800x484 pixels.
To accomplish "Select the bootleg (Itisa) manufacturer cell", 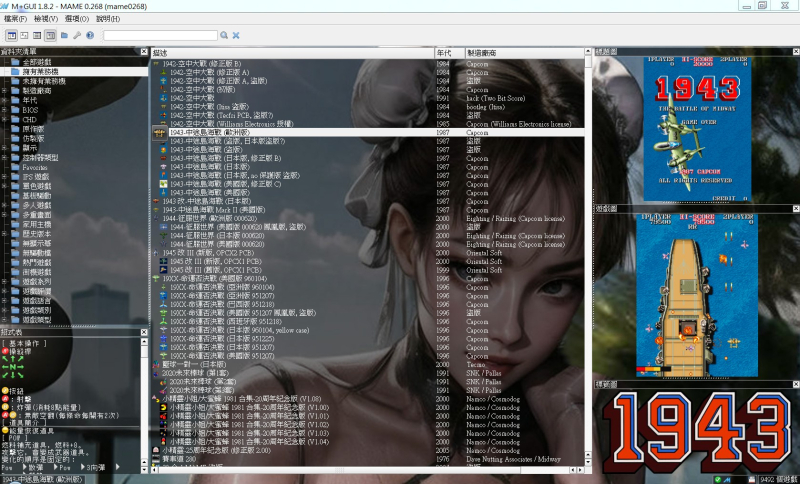I will click(x=485, y=107).
